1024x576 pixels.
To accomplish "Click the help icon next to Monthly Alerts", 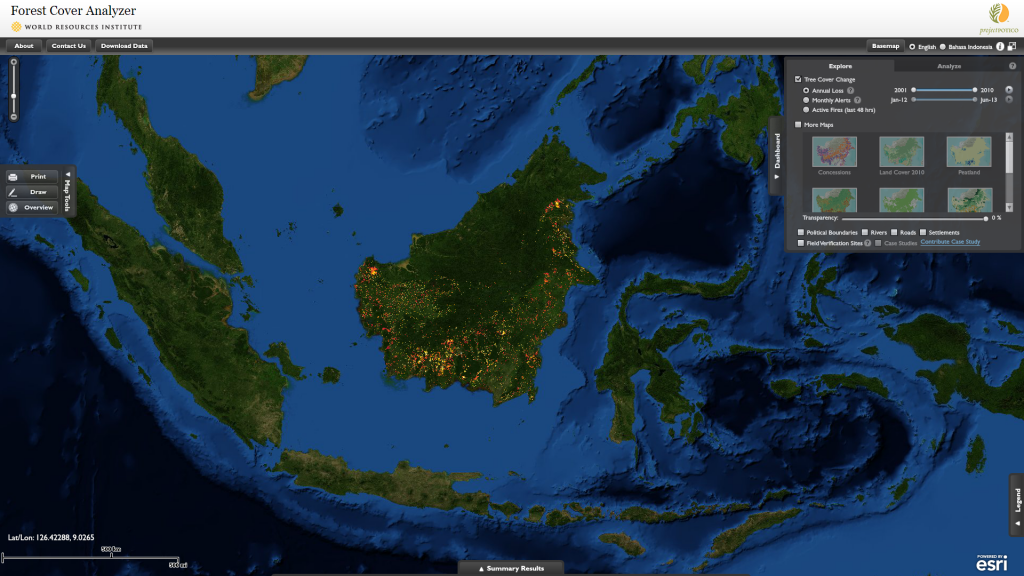I will [x=858, y=100].
